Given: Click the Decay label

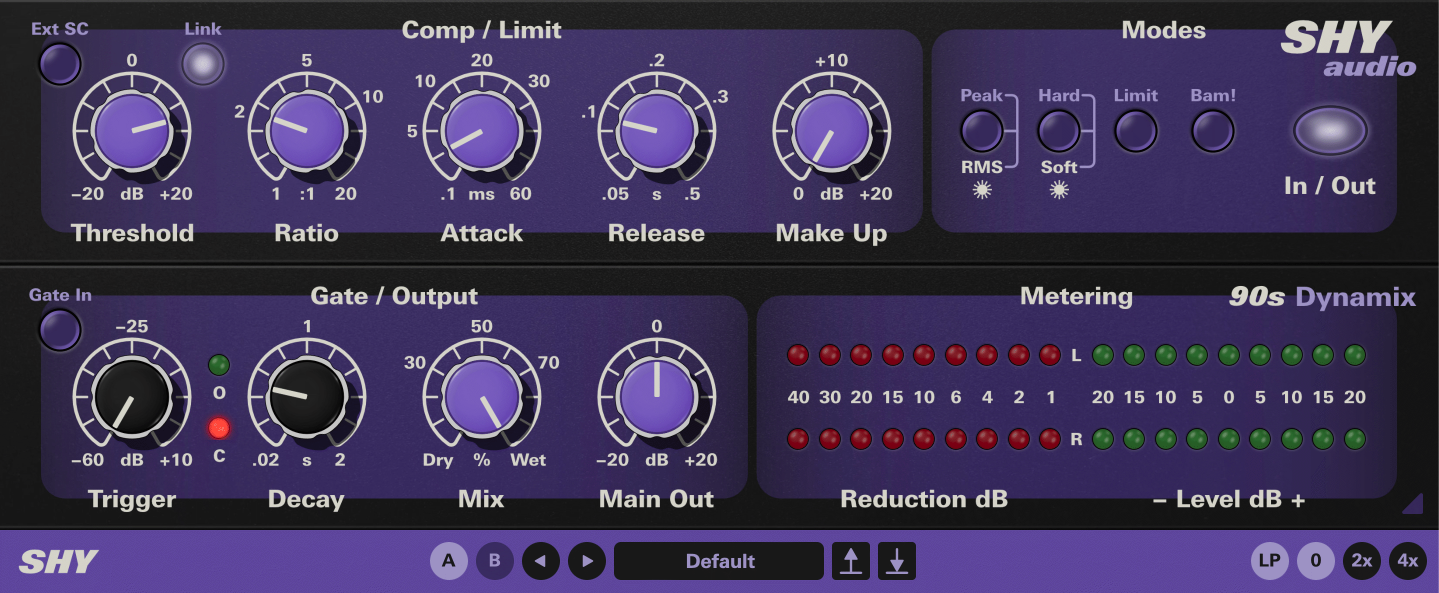Looking at the screenshot, I should 306,500.
